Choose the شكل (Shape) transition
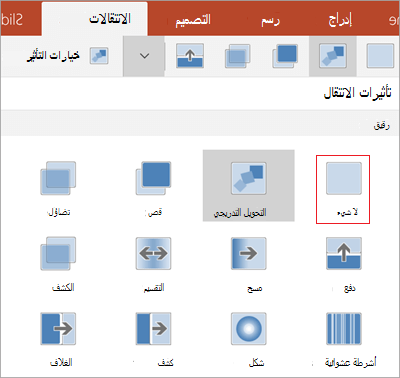400x378 pixels. (249, 340)
